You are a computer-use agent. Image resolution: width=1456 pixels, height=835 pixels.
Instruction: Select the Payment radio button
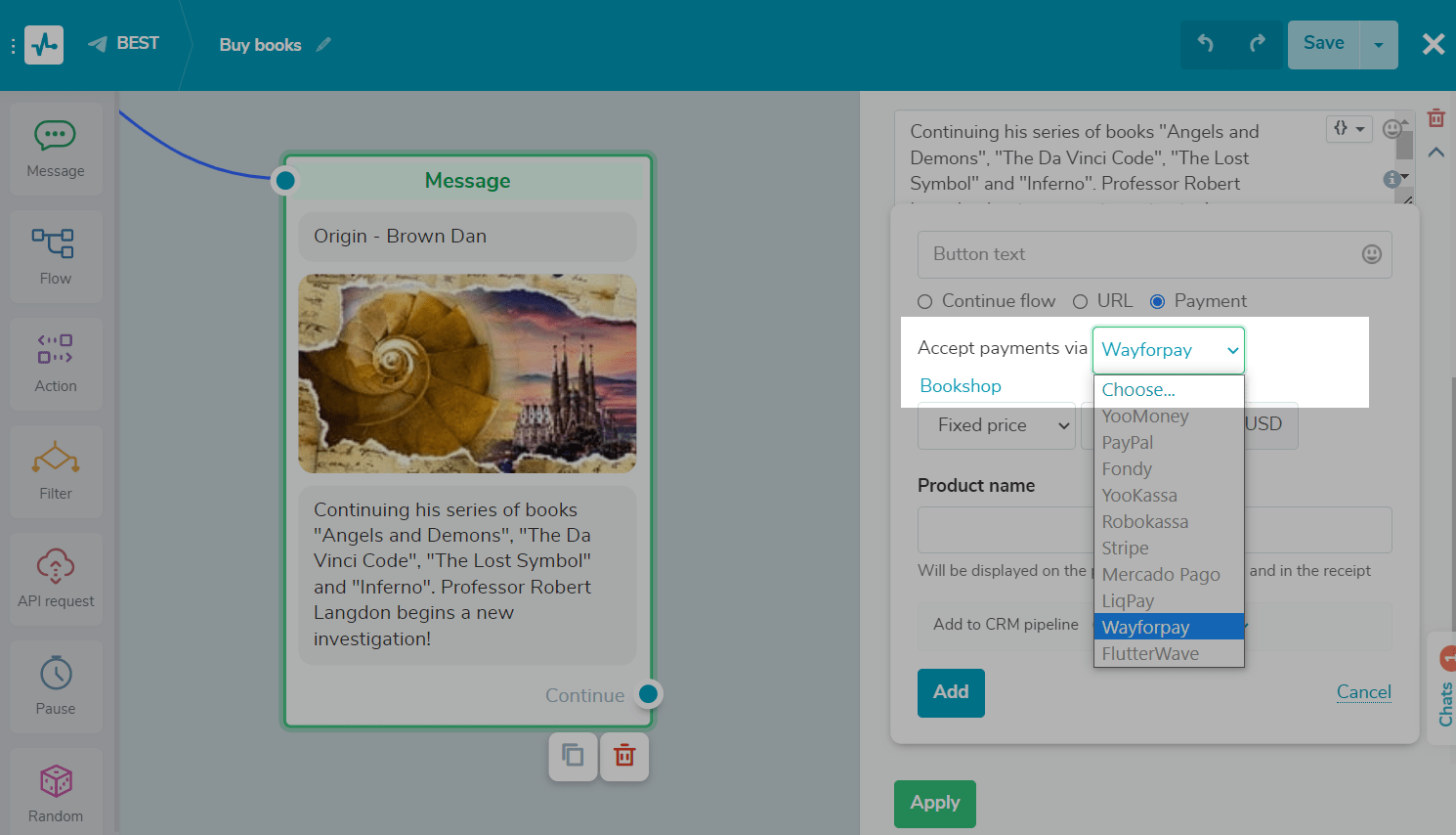1157,302
